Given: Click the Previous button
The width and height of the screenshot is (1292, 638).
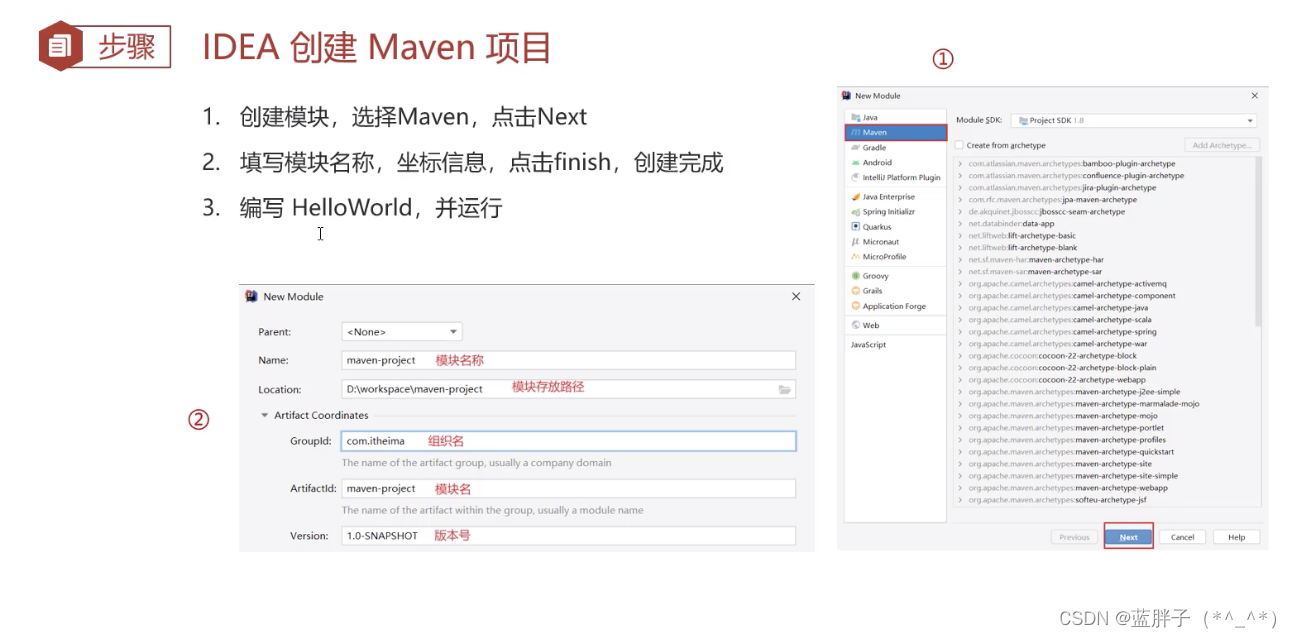Looking at the screenshot, I should click(x=1074, y=537).
